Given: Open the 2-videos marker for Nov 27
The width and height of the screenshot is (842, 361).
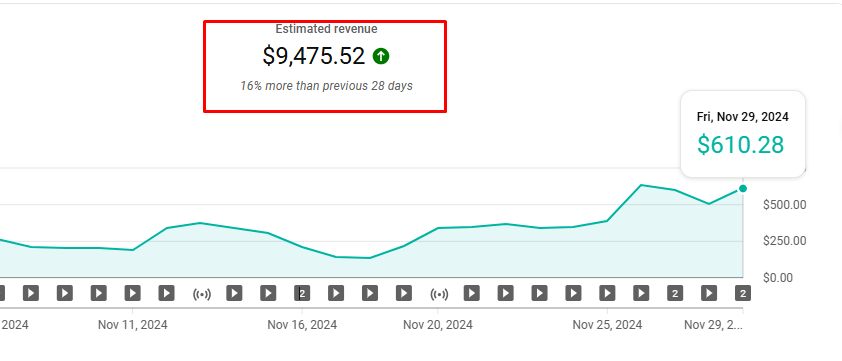Looking at the screenshot, I should [x=675, y=293].
